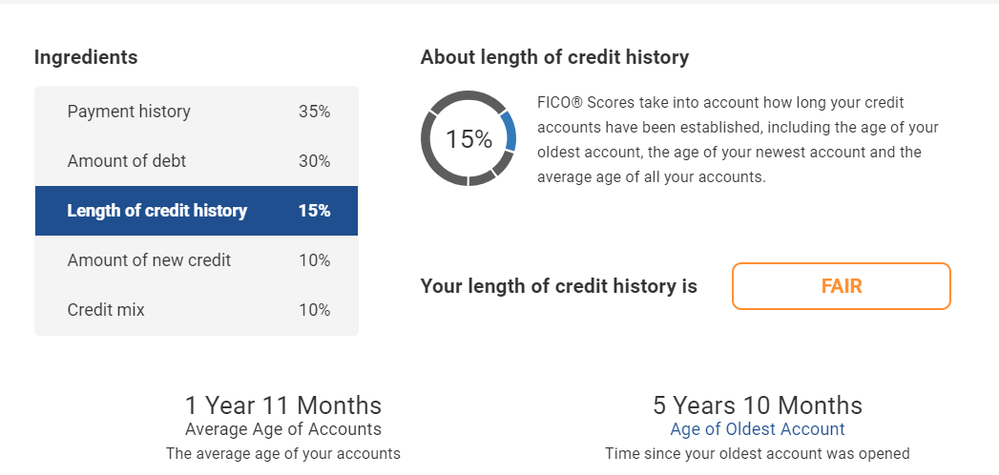Click the 5 Years 10 Months figure

[x=758, y=406]
